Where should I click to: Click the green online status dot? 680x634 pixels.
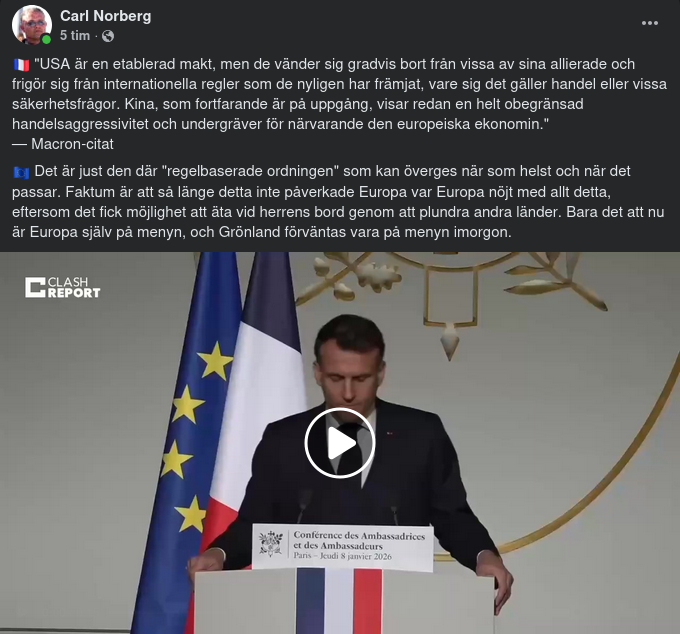[46, 39]
